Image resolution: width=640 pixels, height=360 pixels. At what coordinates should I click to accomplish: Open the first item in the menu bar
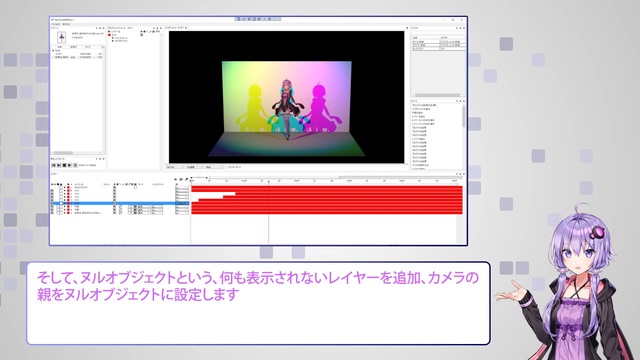(56, 24)
